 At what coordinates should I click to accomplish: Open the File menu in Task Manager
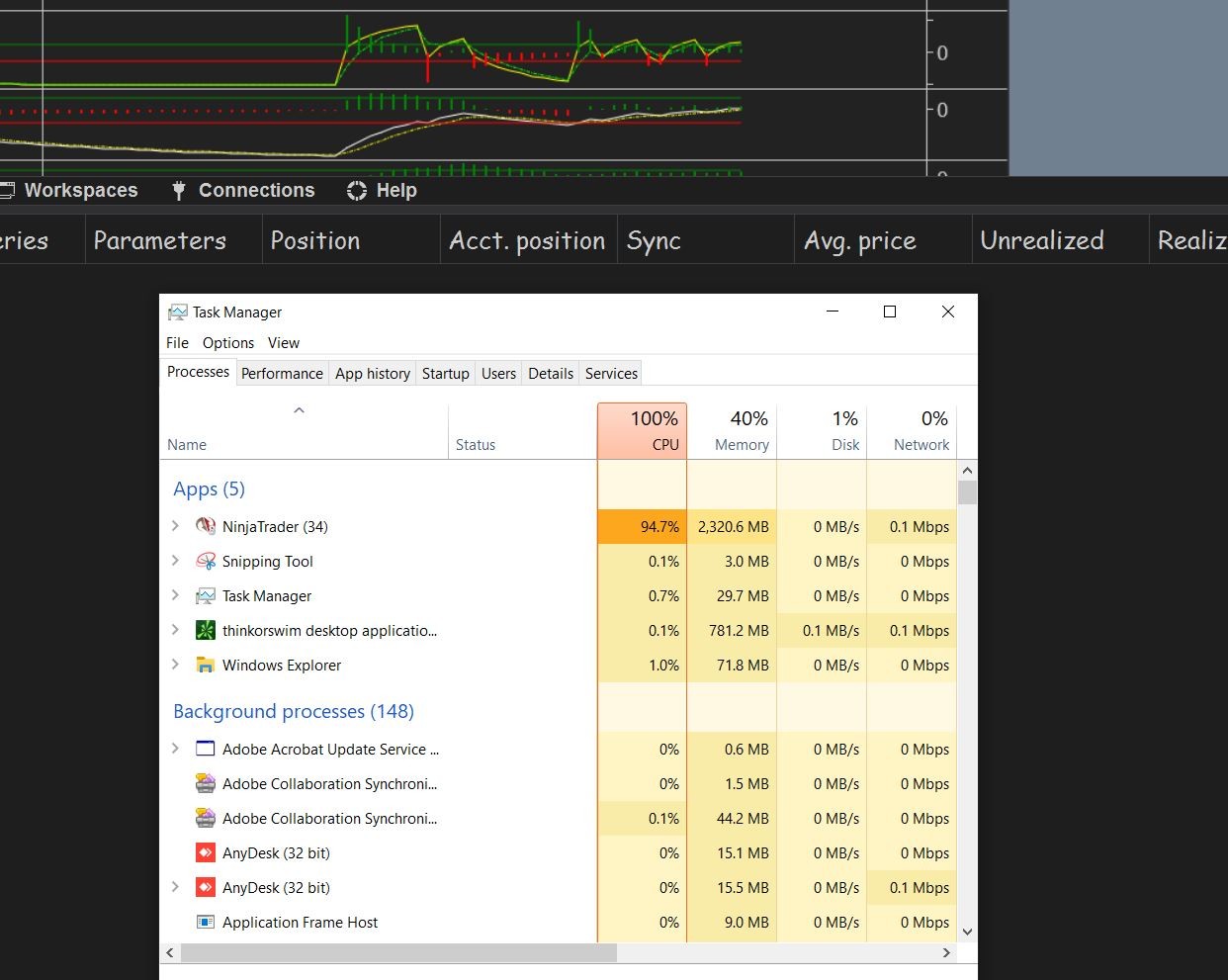(x=177, y=343)
